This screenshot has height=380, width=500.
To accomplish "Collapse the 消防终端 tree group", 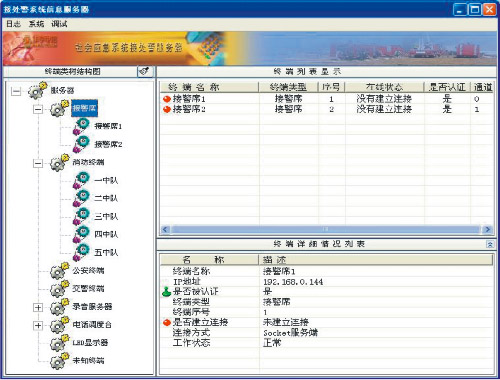I will point(38,163).
